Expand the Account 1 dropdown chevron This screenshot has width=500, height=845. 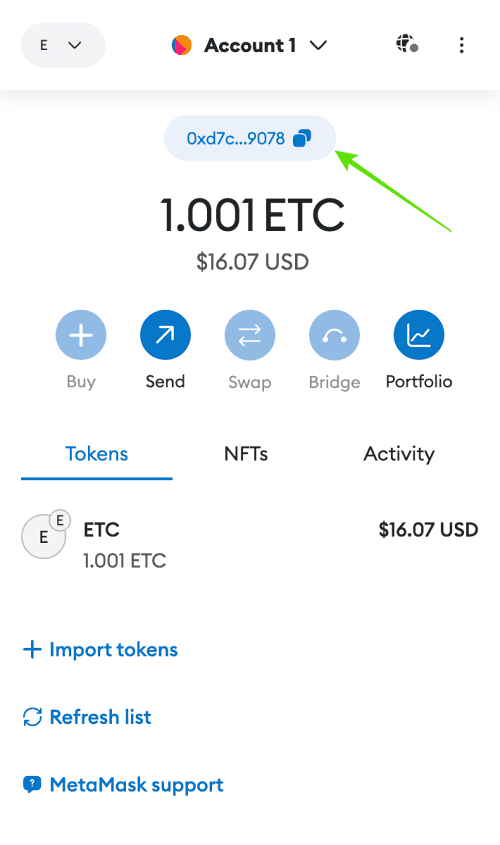318,45
